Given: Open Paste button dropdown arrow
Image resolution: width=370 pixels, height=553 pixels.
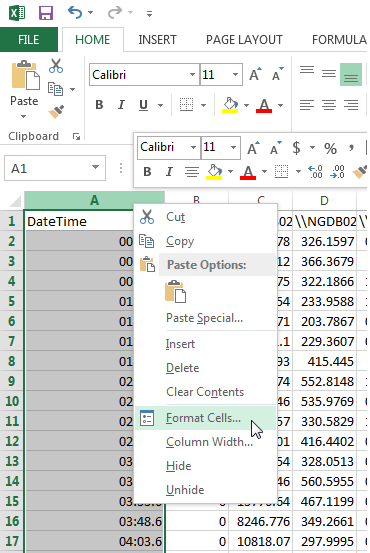Looking at the screenshot, I should click(24, 116).
